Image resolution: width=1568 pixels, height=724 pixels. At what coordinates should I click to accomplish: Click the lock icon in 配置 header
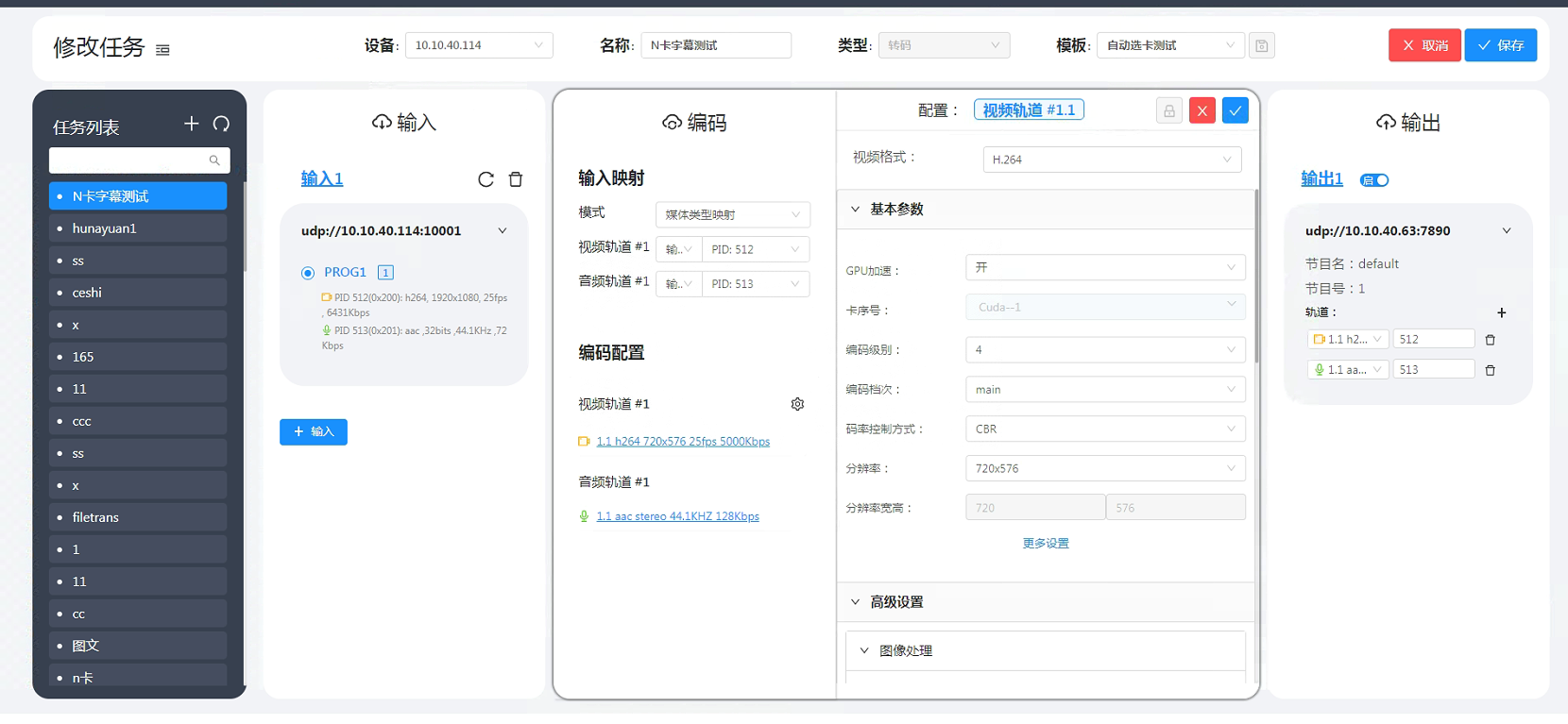[x=1169, y=111]
